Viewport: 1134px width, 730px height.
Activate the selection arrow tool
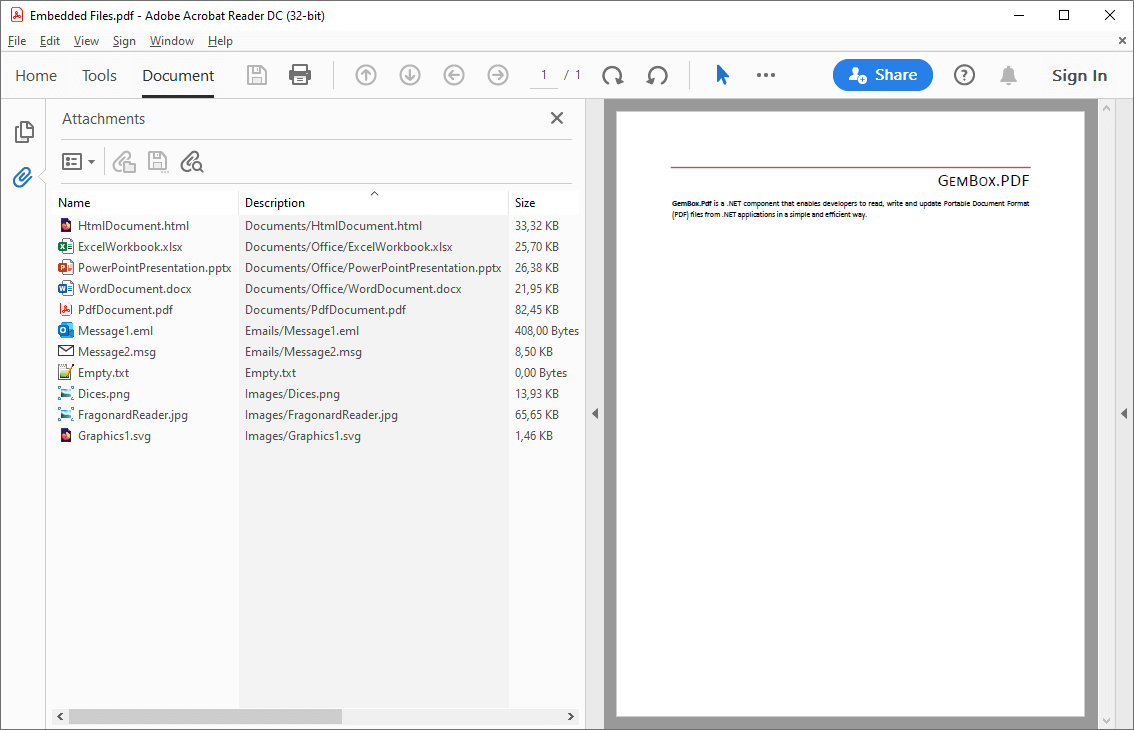pyautogui.click(x=722, y=75)
